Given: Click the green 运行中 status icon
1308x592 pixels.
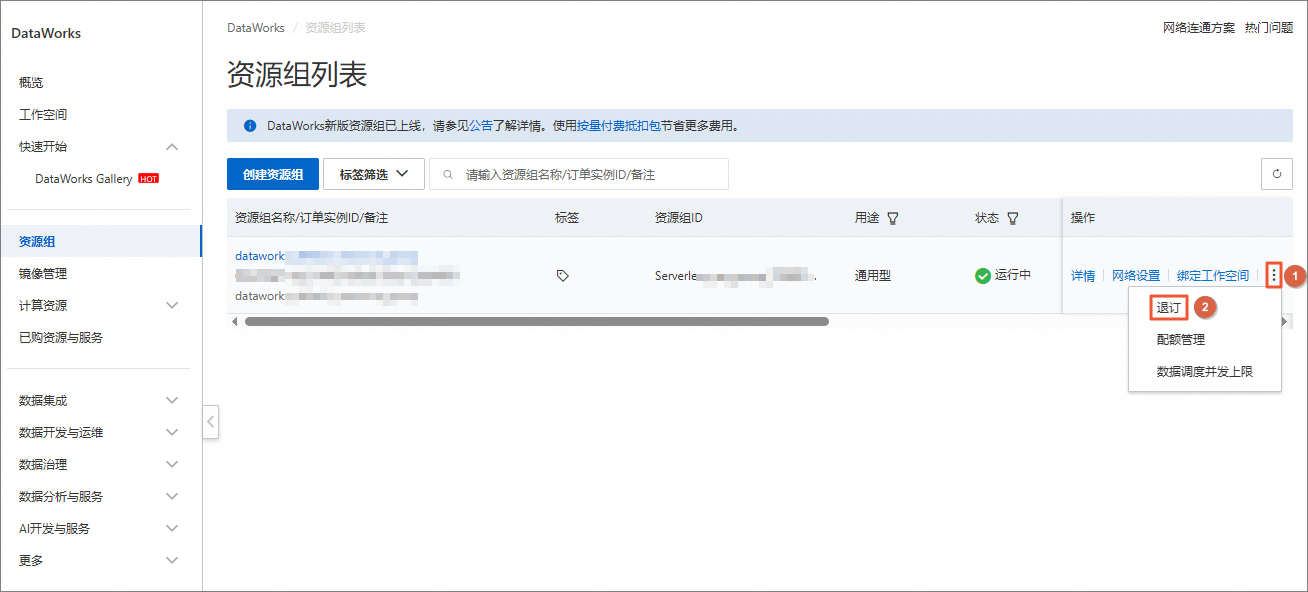Looking at the screenshot, I should point(983,276).
